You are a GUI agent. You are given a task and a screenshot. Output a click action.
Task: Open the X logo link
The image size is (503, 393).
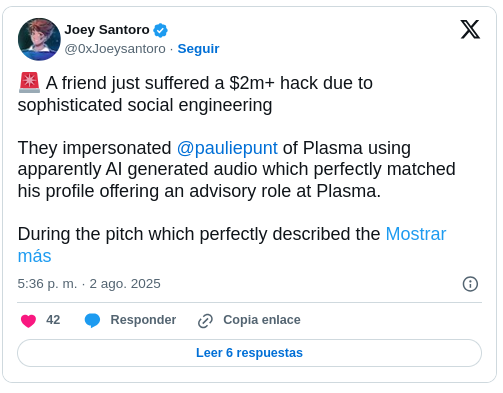click(x=470, y=30)
